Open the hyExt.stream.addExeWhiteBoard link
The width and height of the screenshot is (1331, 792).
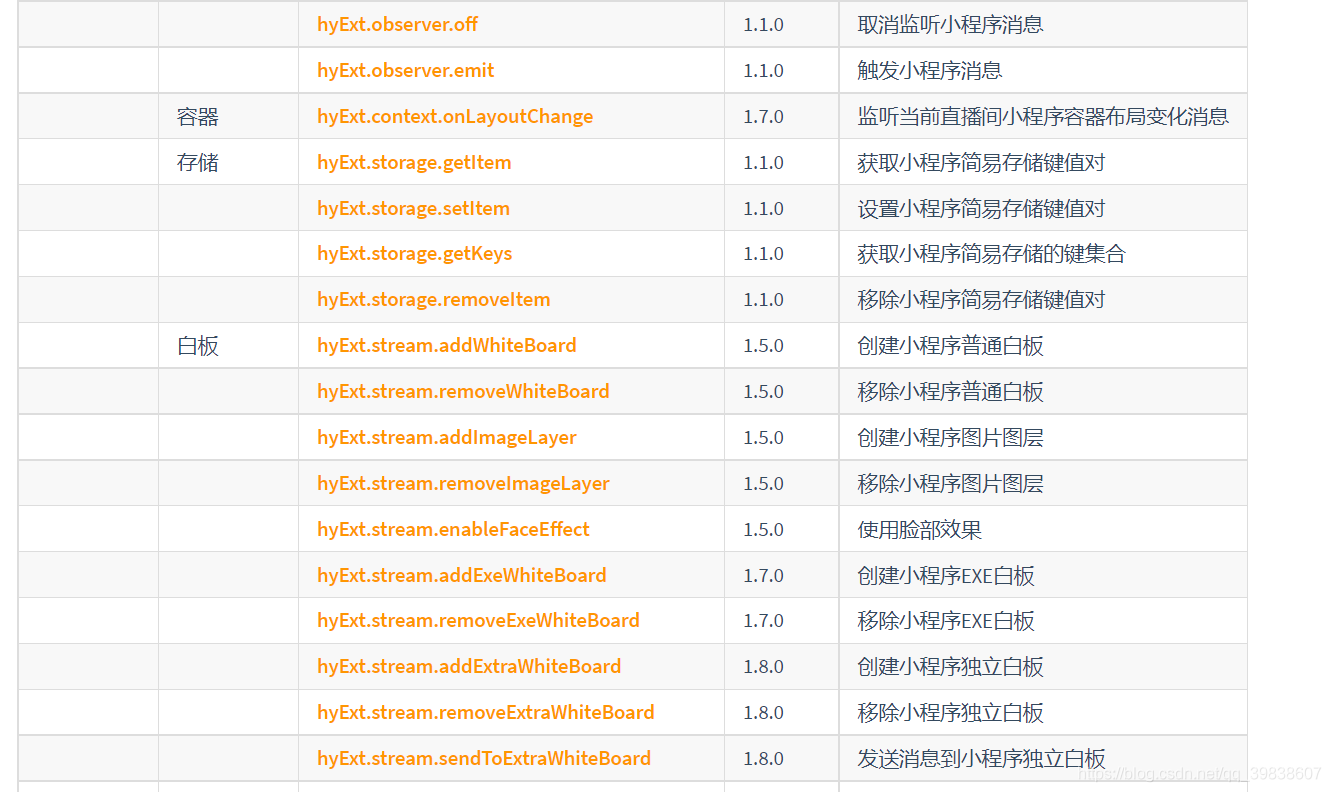(x=461, y=575)
